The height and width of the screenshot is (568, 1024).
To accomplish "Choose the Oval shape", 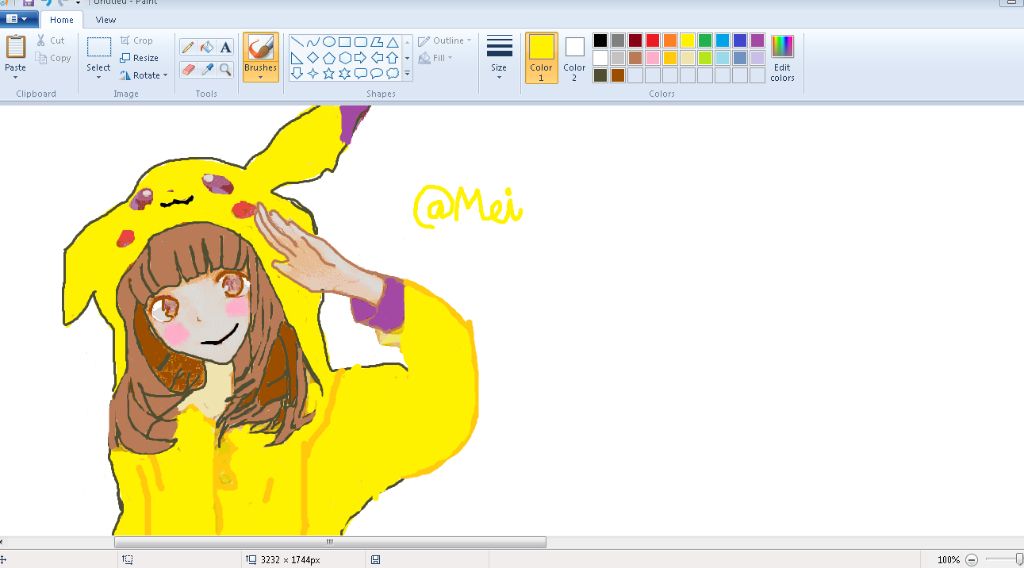I will (329, 42).
